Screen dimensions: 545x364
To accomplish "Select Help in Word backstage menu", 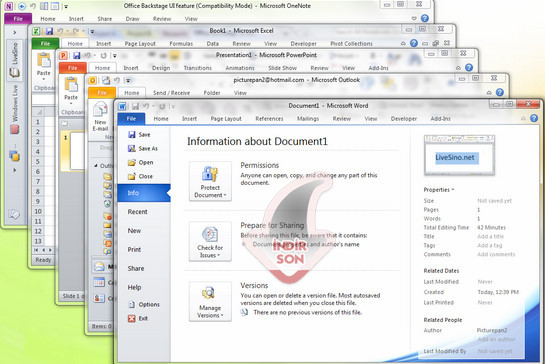I will tap(134, 287).
